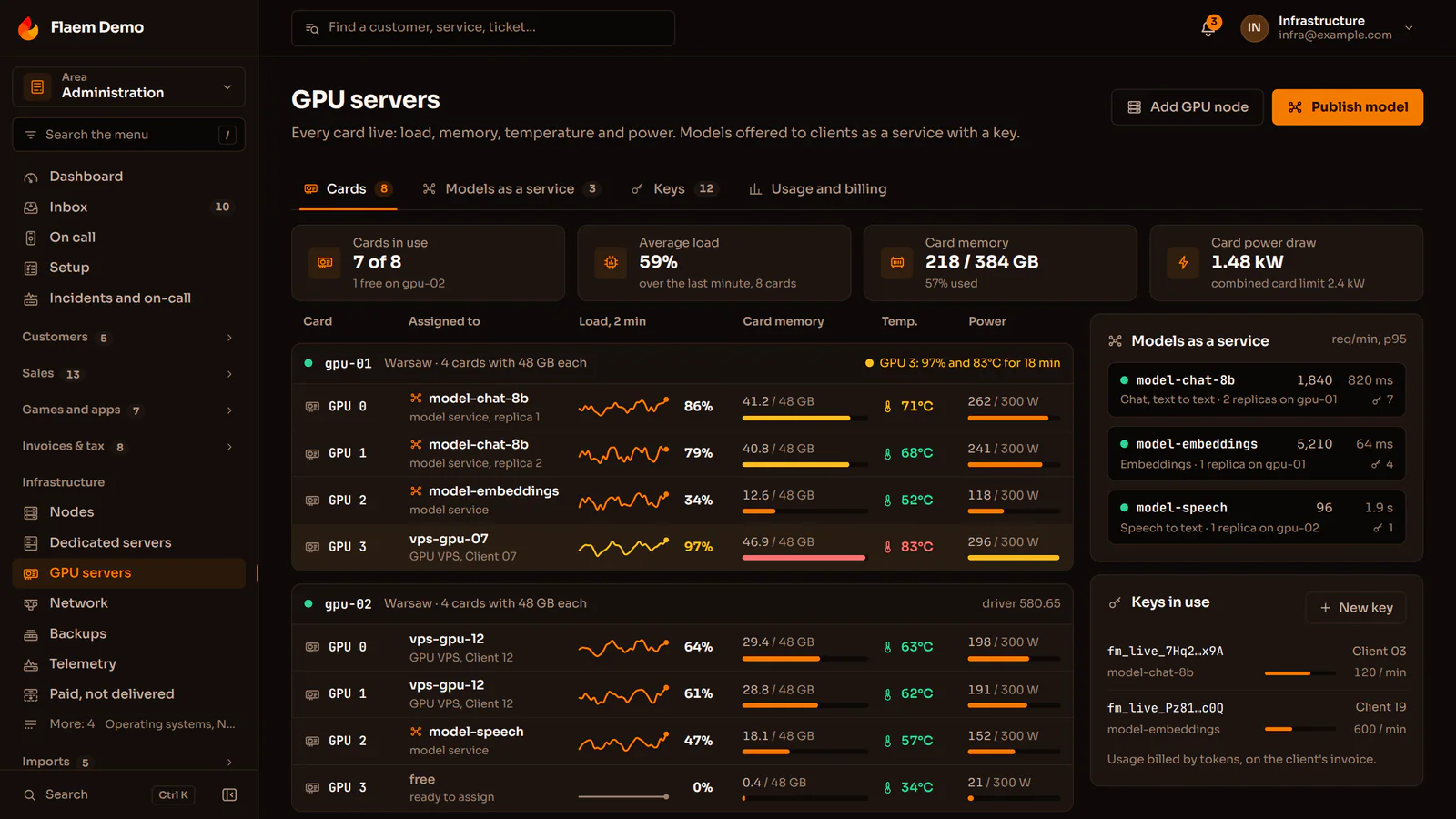
Task: Expand the Invoices & tax group
Action: pos(127,447)
